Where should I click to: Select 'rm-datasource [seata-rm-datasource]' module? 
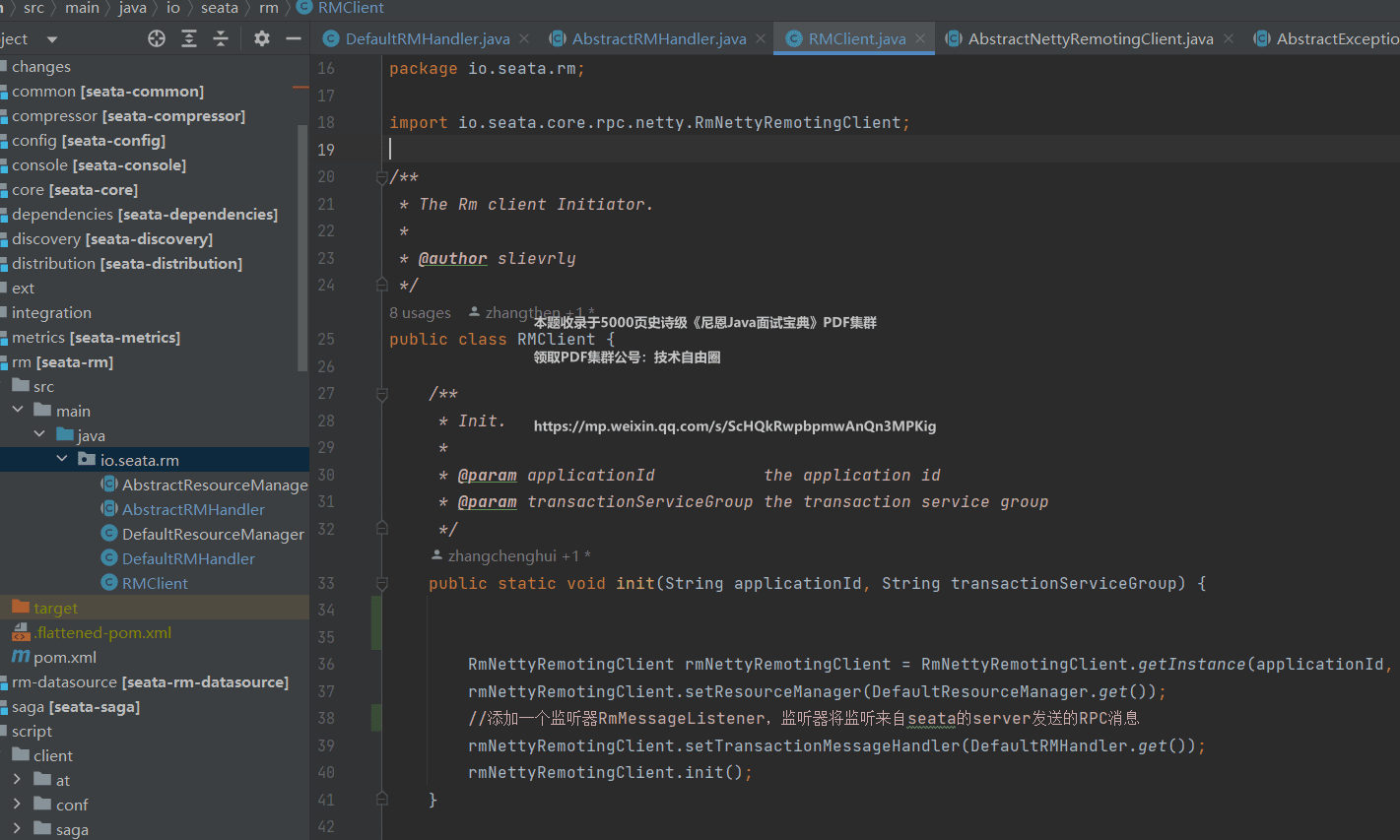(150, 681)
